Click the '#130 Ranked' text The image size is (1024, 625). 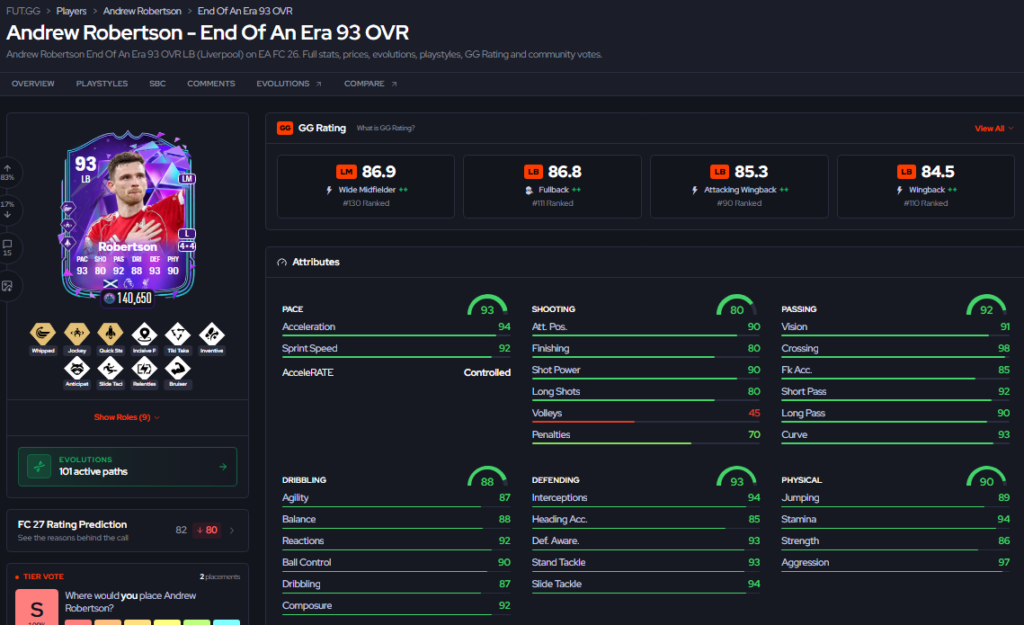(366, 203)
